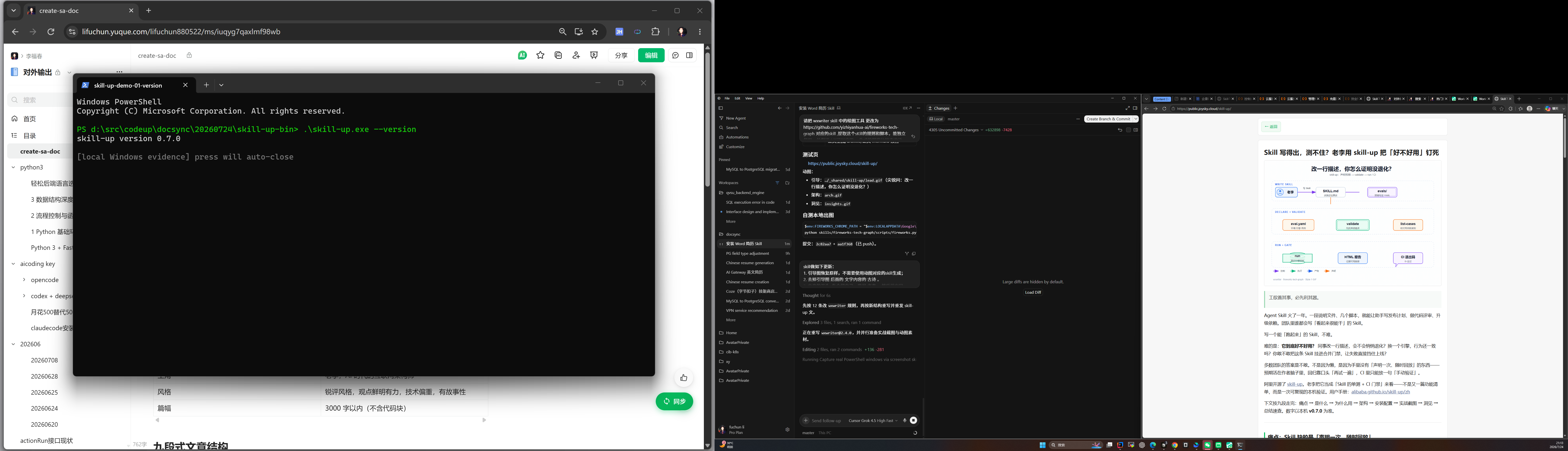The width and height of the screenshot is (1568, 451).
Task: Open the comments icon beside 编辑
Action: [x=676, y=55]
